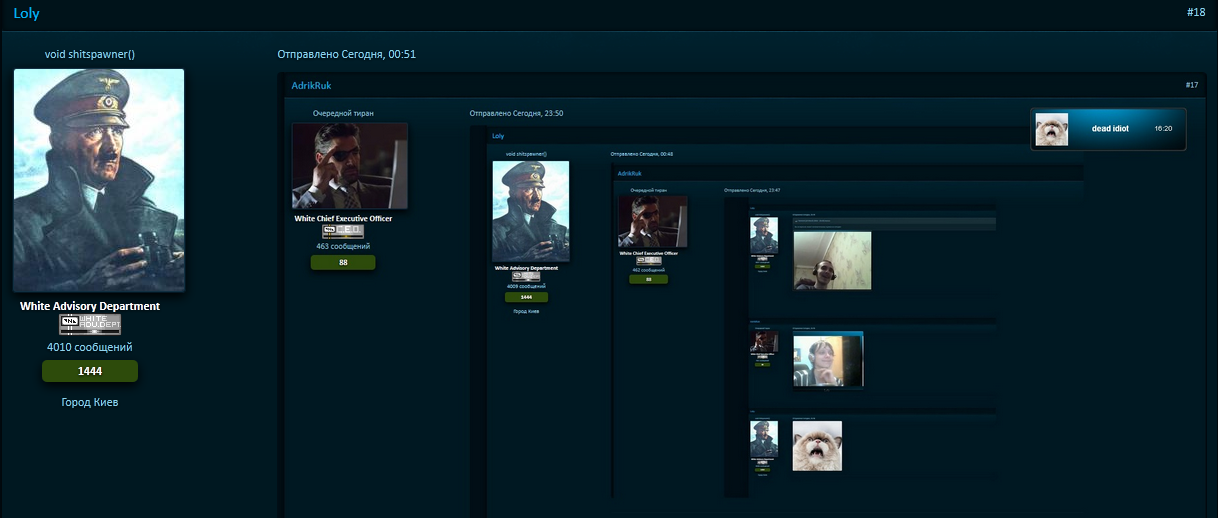Open the 'dead idiot' notification popup
The image size is (1218, 518).
pos(1108,129)
